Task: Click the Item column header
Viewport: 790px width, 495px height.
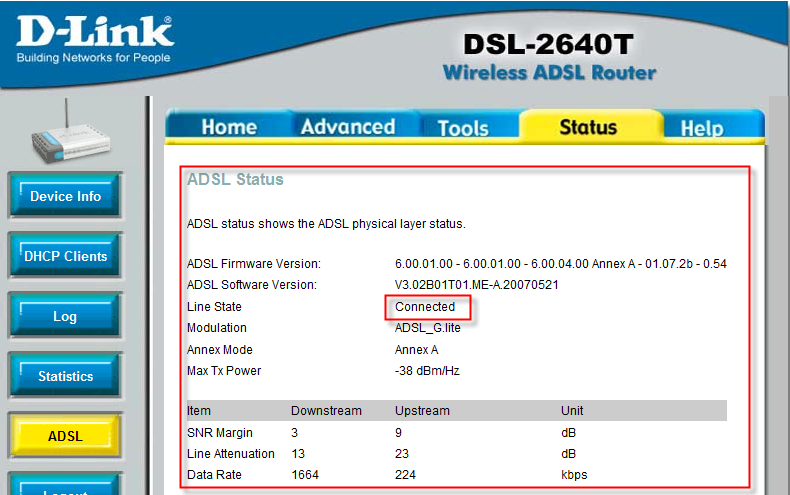Action: click(199, 411)
